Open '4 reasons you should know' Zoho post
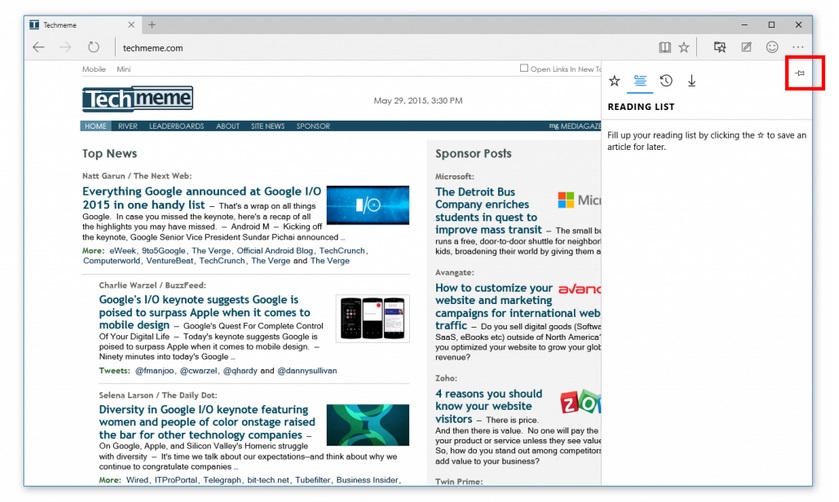Viewport: 839px width, 502px height. coord(489,406)
